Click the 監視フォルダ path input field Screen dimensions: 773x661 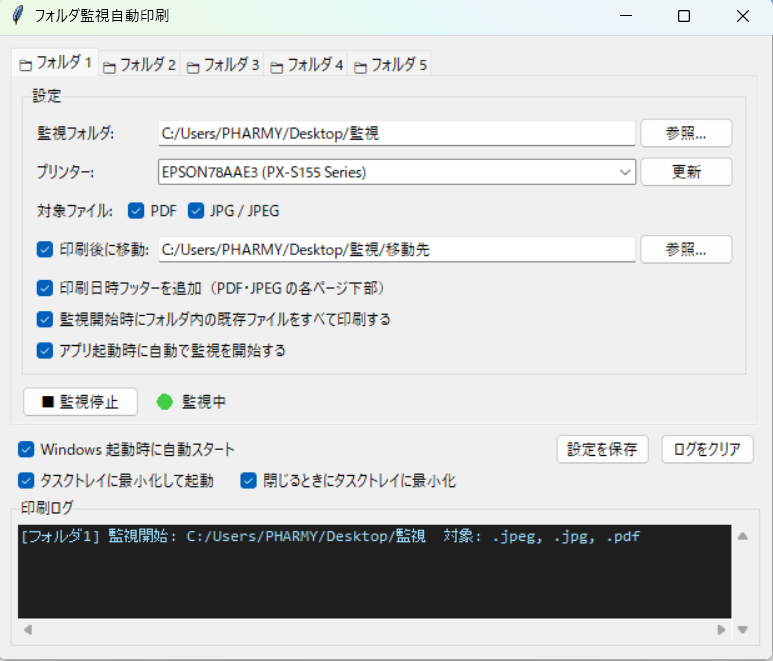396,133
